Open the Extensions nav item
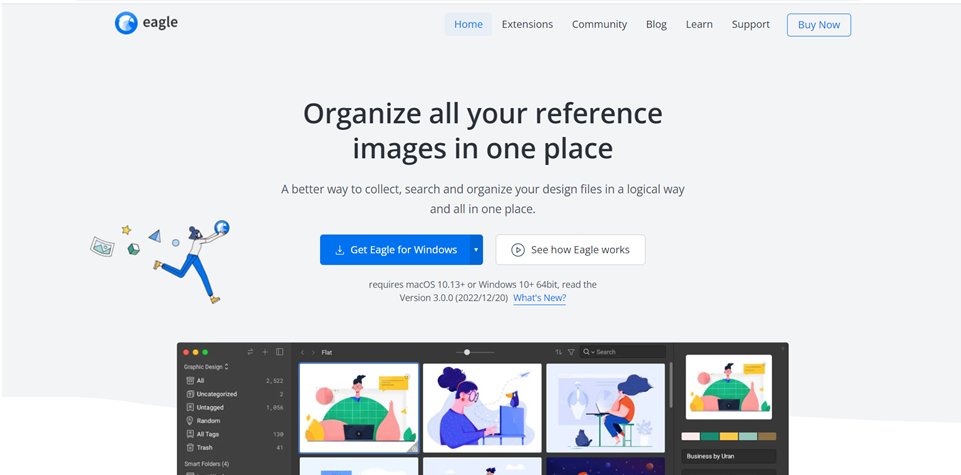961x475 pixels. pos(527,25)
